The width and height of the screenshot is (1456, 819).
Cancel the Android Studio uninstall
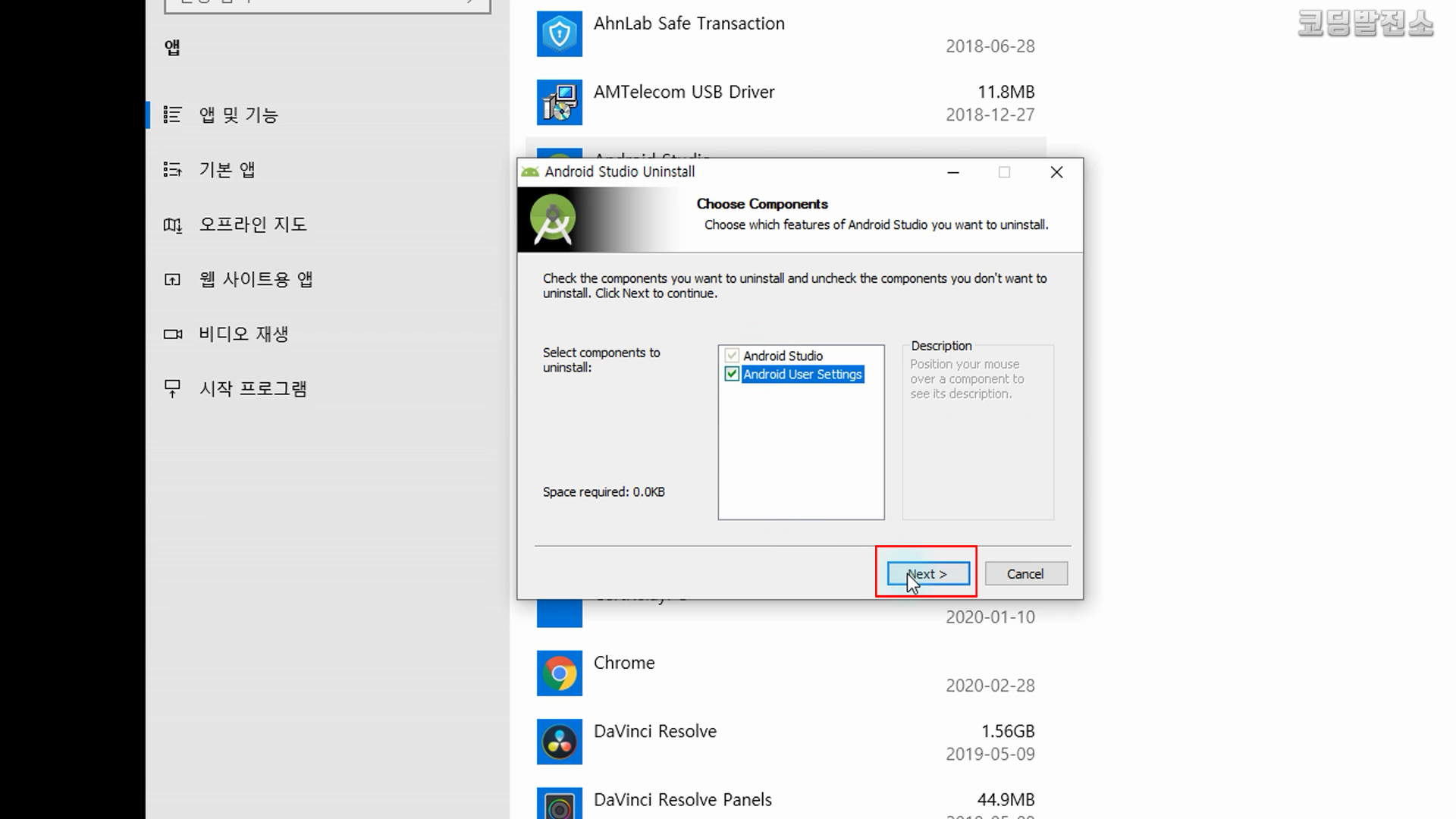coord(1025,574)
